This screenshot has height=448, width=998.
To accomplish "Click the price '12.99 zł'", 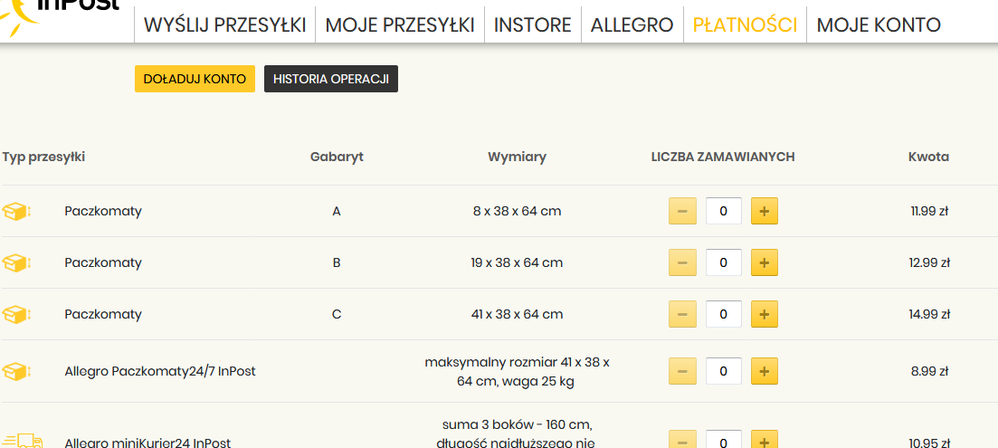I will [x=929, y=263].
